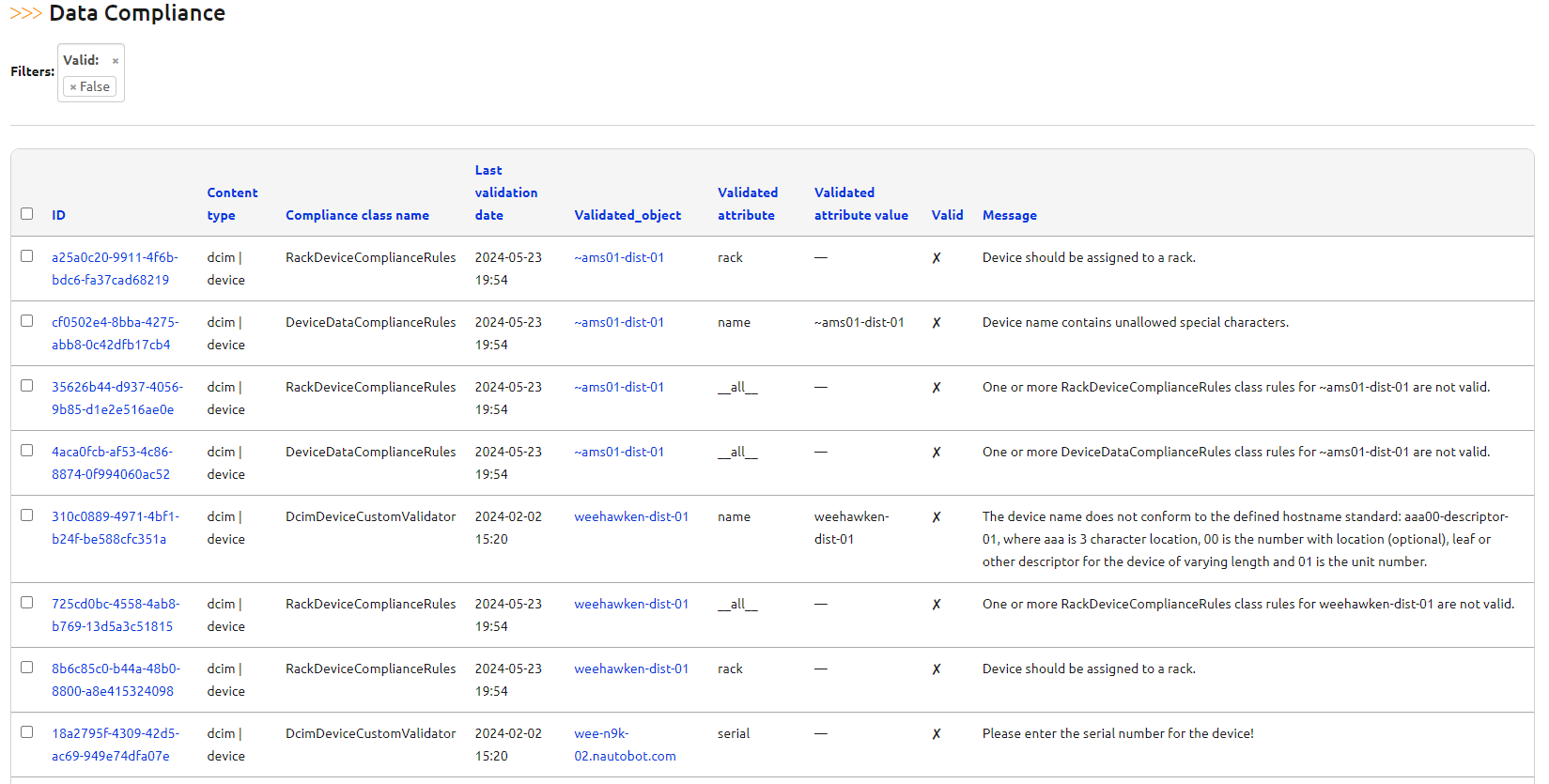Open ~ams01-dist-01 link in the first row
Viewport: 1549px width, 784px height.
click(619, 257)
